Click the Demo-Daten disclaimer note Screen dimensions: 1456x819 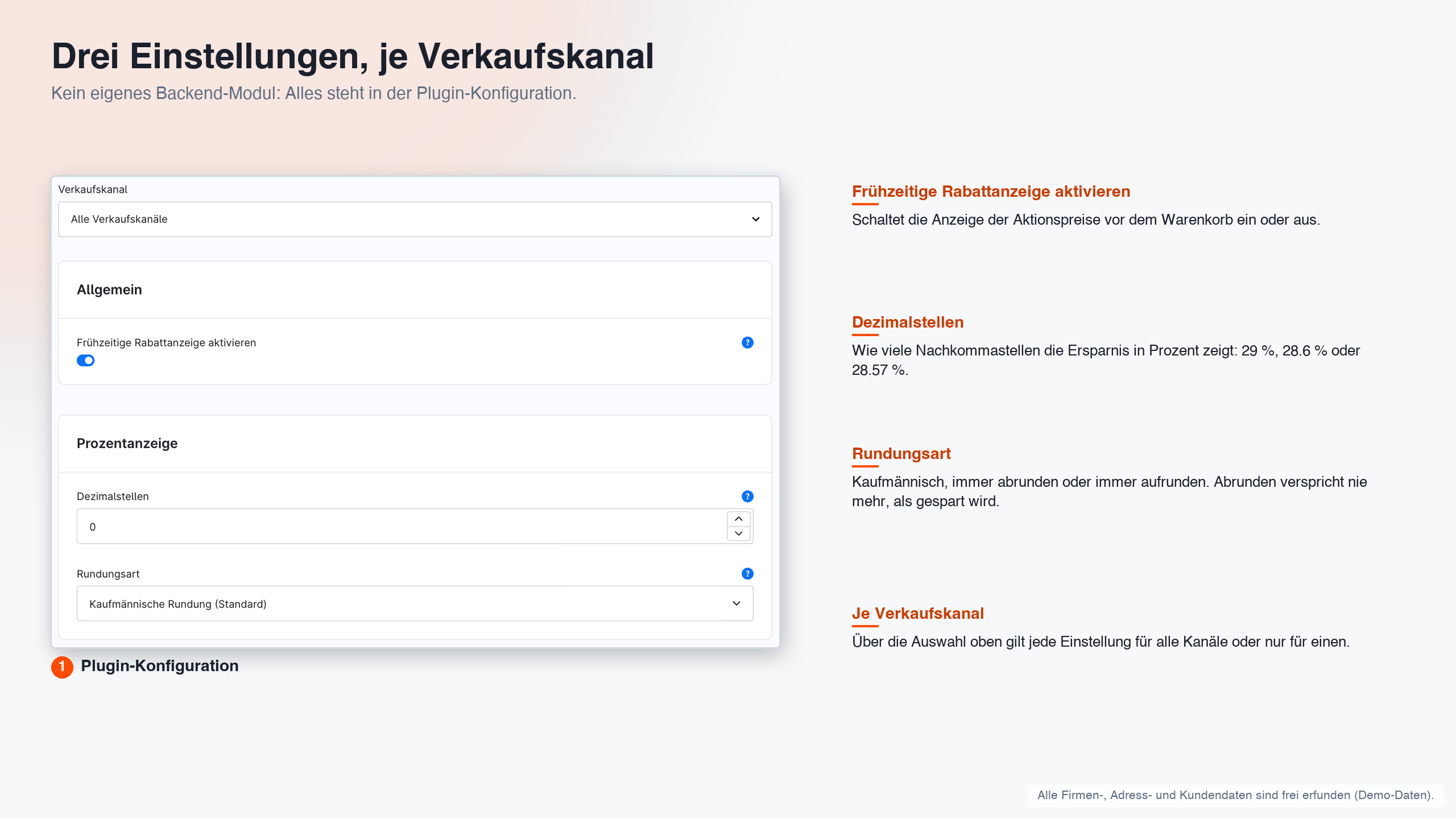(1235, 795)
